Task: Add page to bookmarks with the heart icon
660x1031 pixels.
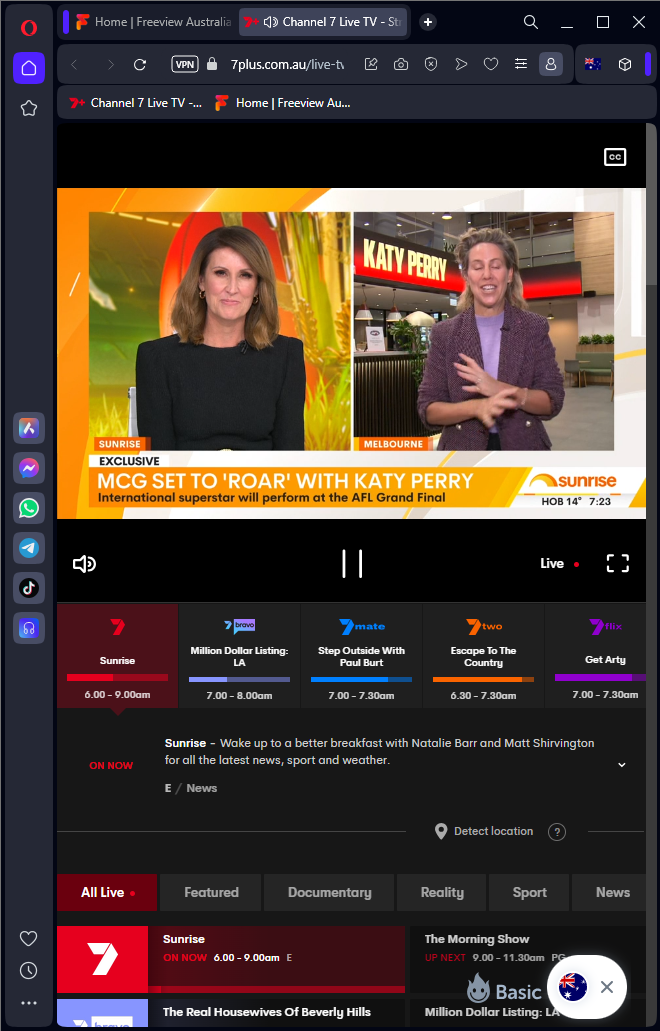Action: [490, 64]
